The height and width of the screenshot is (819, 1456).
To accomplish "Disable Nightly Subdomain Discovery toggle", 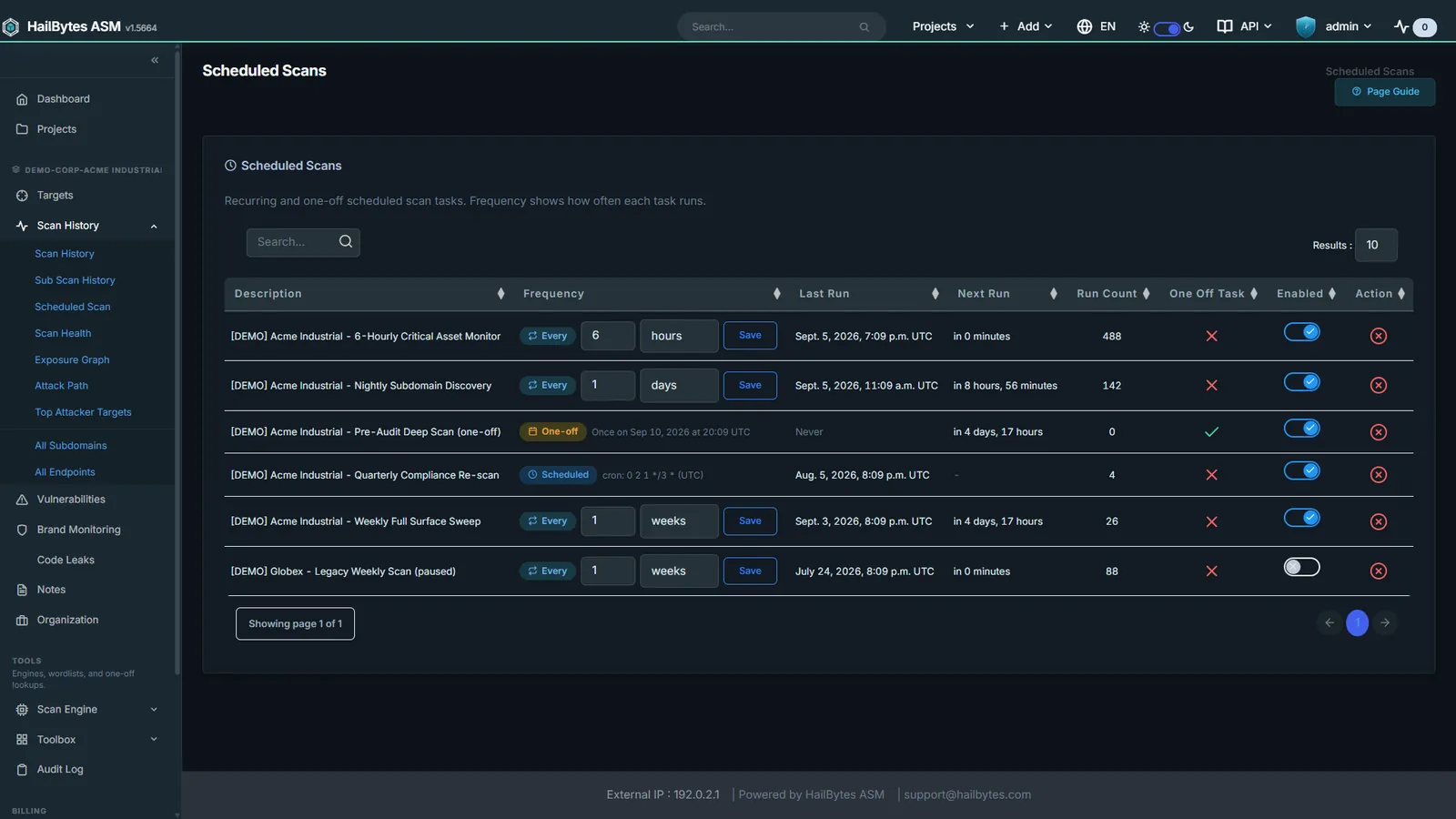I will point(1302,382).
